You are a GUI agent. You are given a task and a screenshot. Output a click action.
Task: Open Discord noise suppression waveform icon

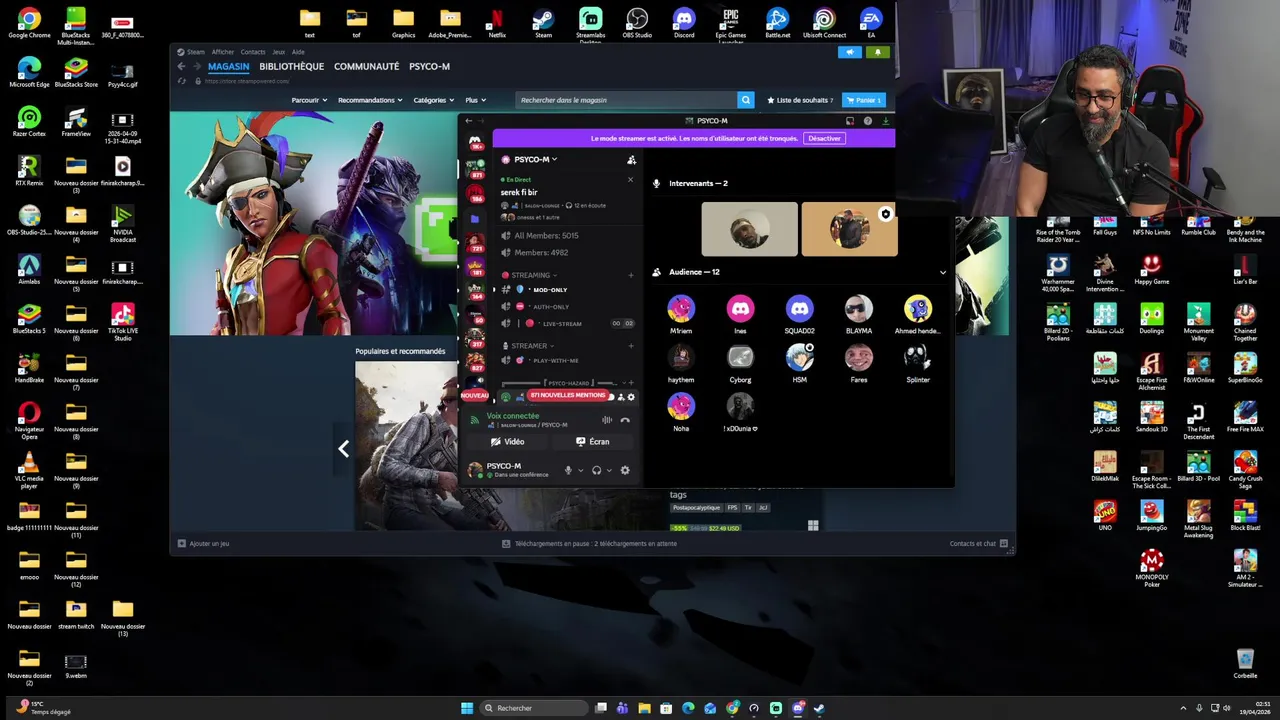coord(607,420)
